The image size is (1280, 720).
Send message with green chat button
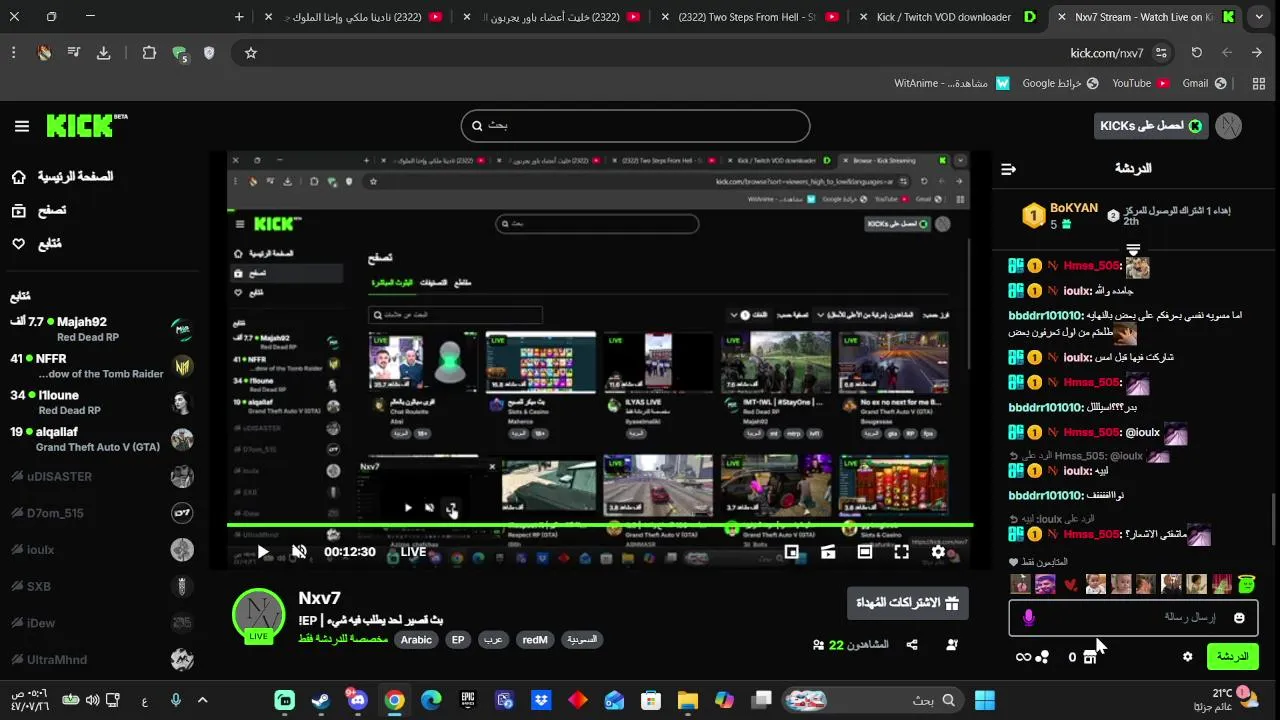[1232, 657]
